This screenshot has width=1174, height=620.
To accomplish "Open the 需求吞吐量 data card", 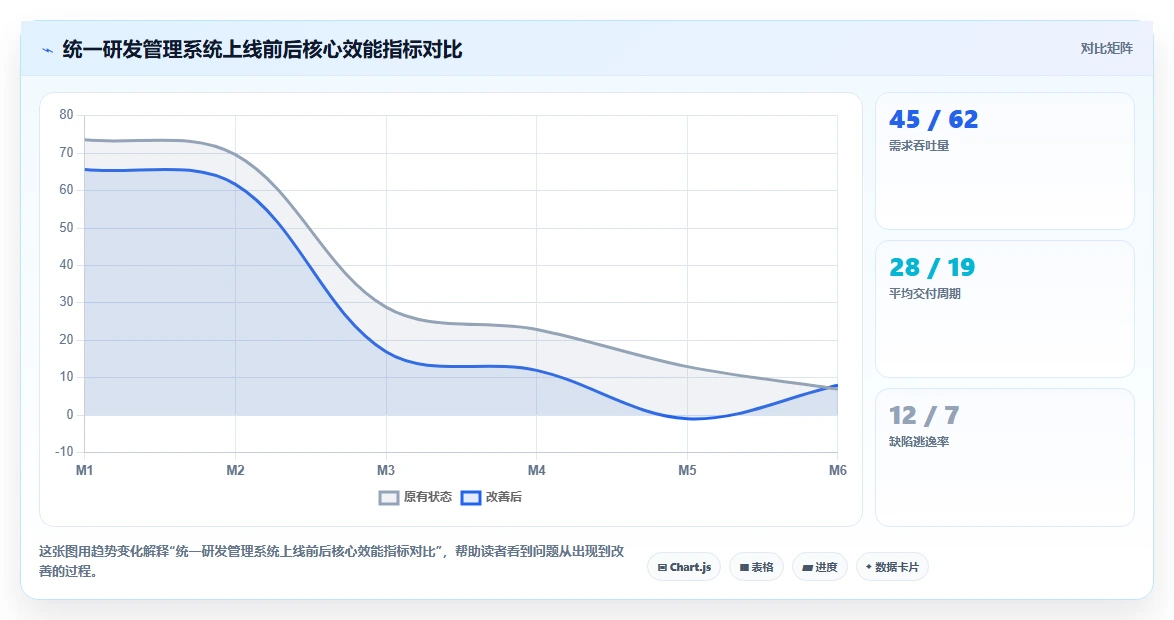I will [x=1005, y=161].
